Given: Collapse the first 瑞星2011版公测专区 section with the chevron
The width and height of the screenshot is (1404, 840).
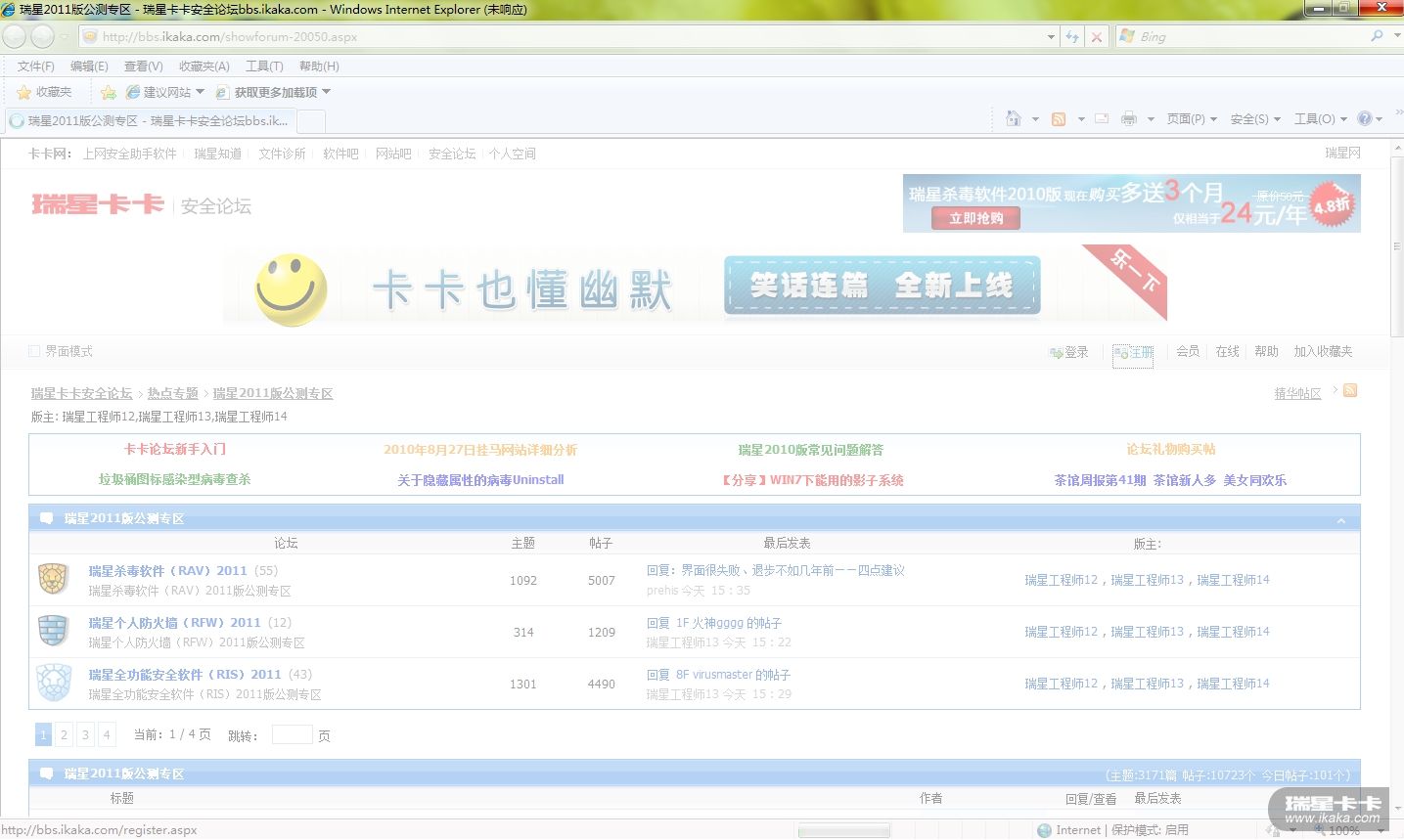Looking at the screenshot, I should pyautogui.click(x=1341, y=521).
